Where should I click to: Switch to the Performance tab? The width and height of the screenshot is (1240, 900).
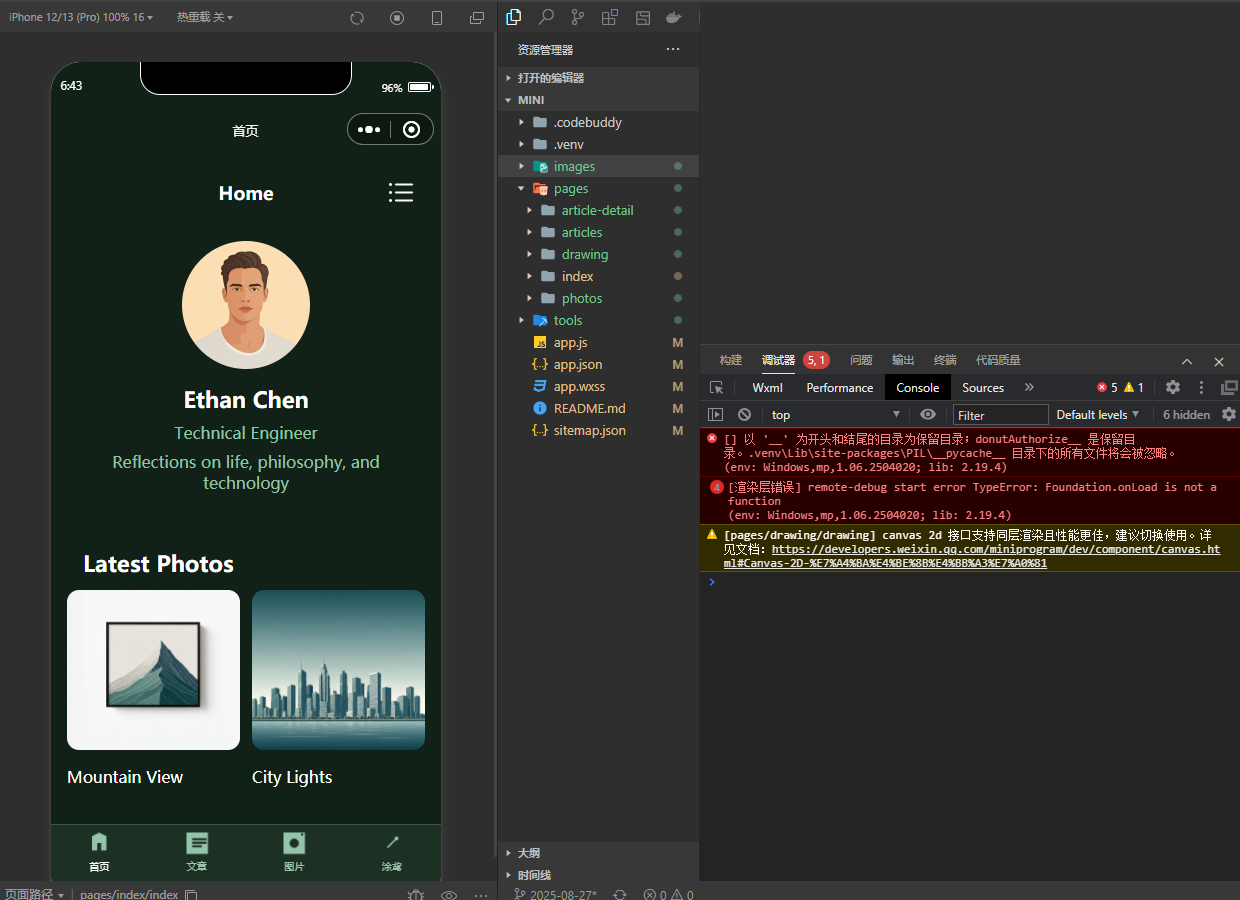(x=840, y=387)
